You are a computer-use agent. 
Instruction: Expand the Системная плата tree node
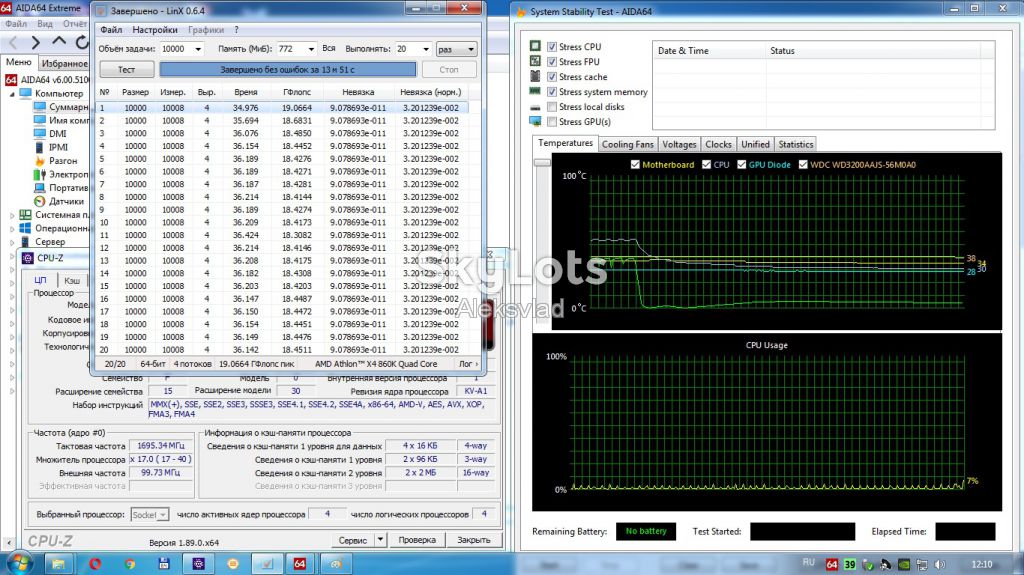point(12,215)
